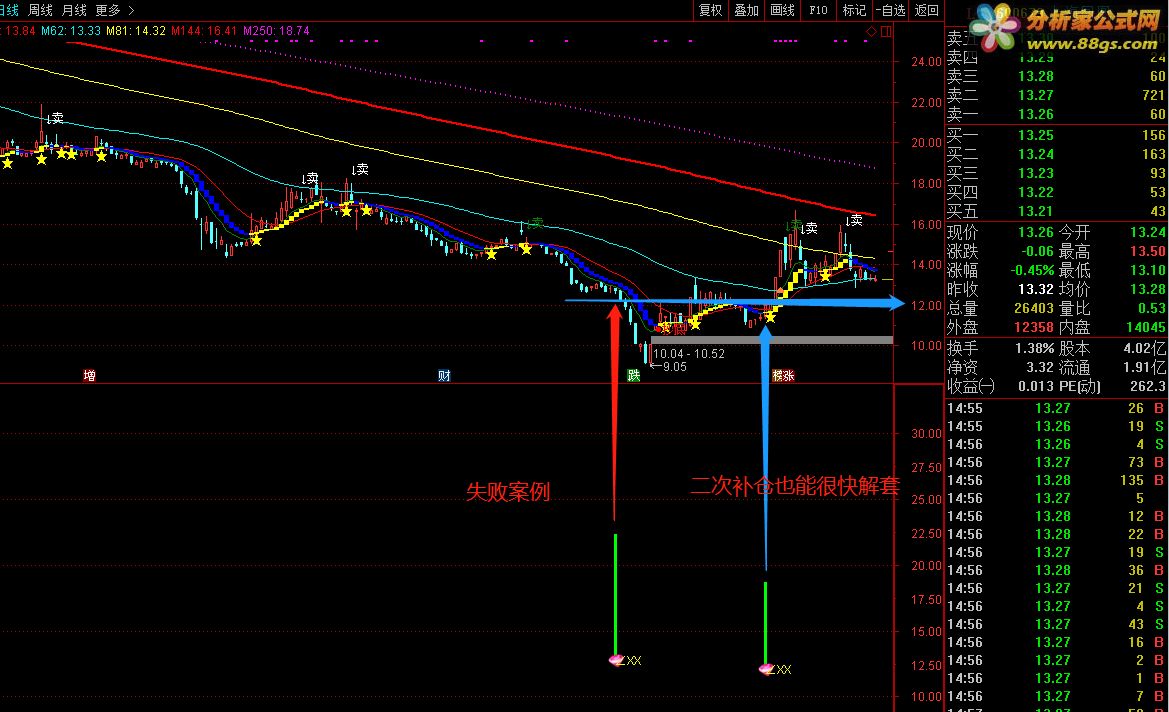Click the M144 moving average label
Image resolution: width=1169 pixels, height=712 pixels.
click(x=204, y=31)
